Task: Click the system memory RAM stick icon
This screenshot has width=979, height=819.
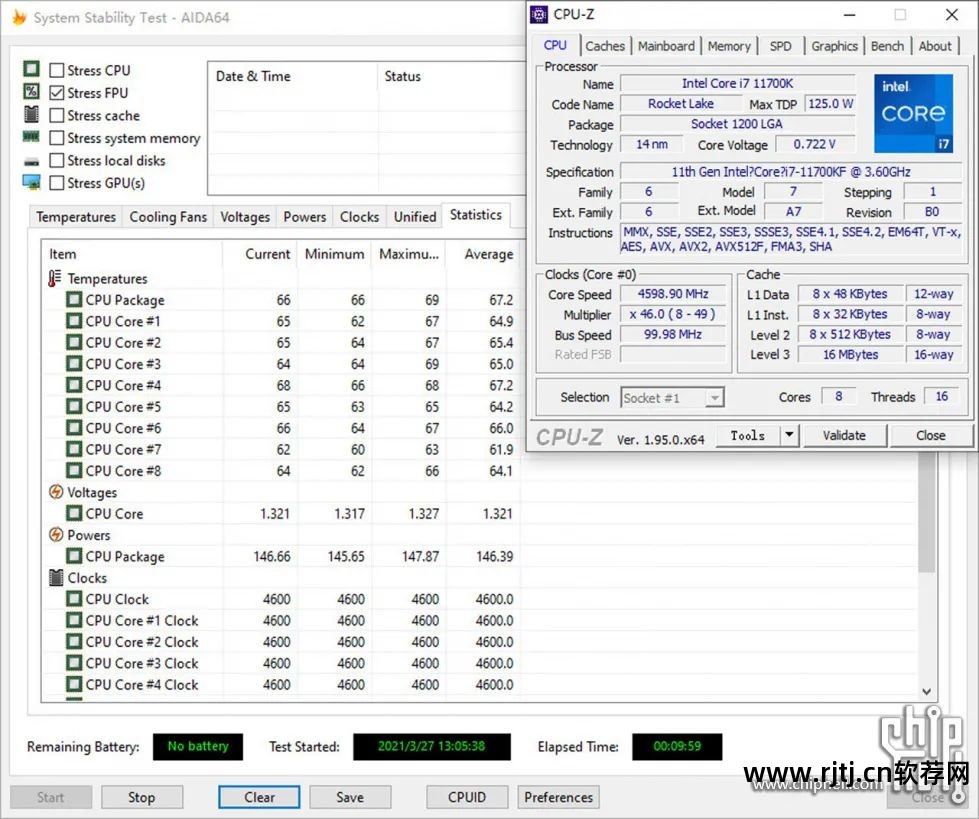Action: pyautogui.click(x=31, y=137)
